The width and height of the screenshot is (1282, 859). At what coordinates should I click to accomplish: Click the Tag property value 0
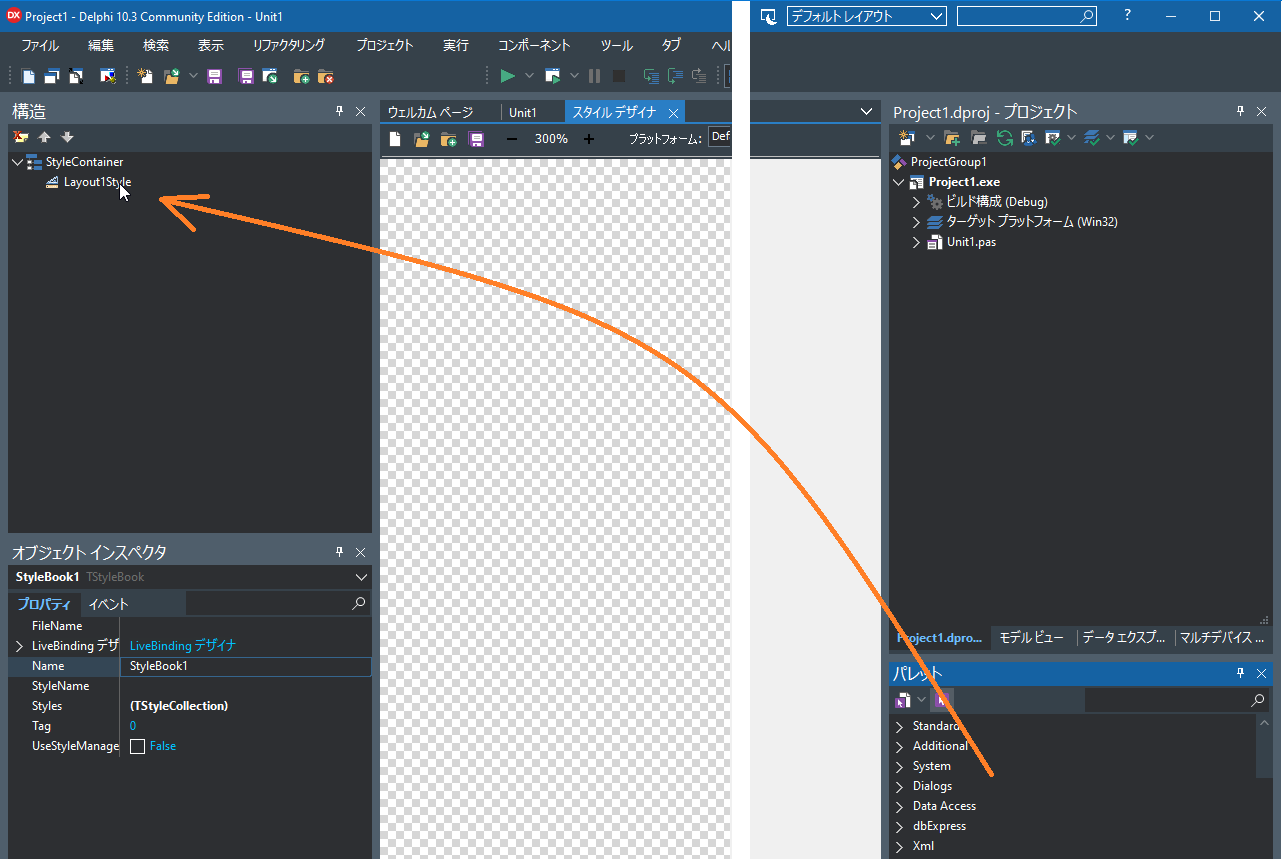point(133,726)
